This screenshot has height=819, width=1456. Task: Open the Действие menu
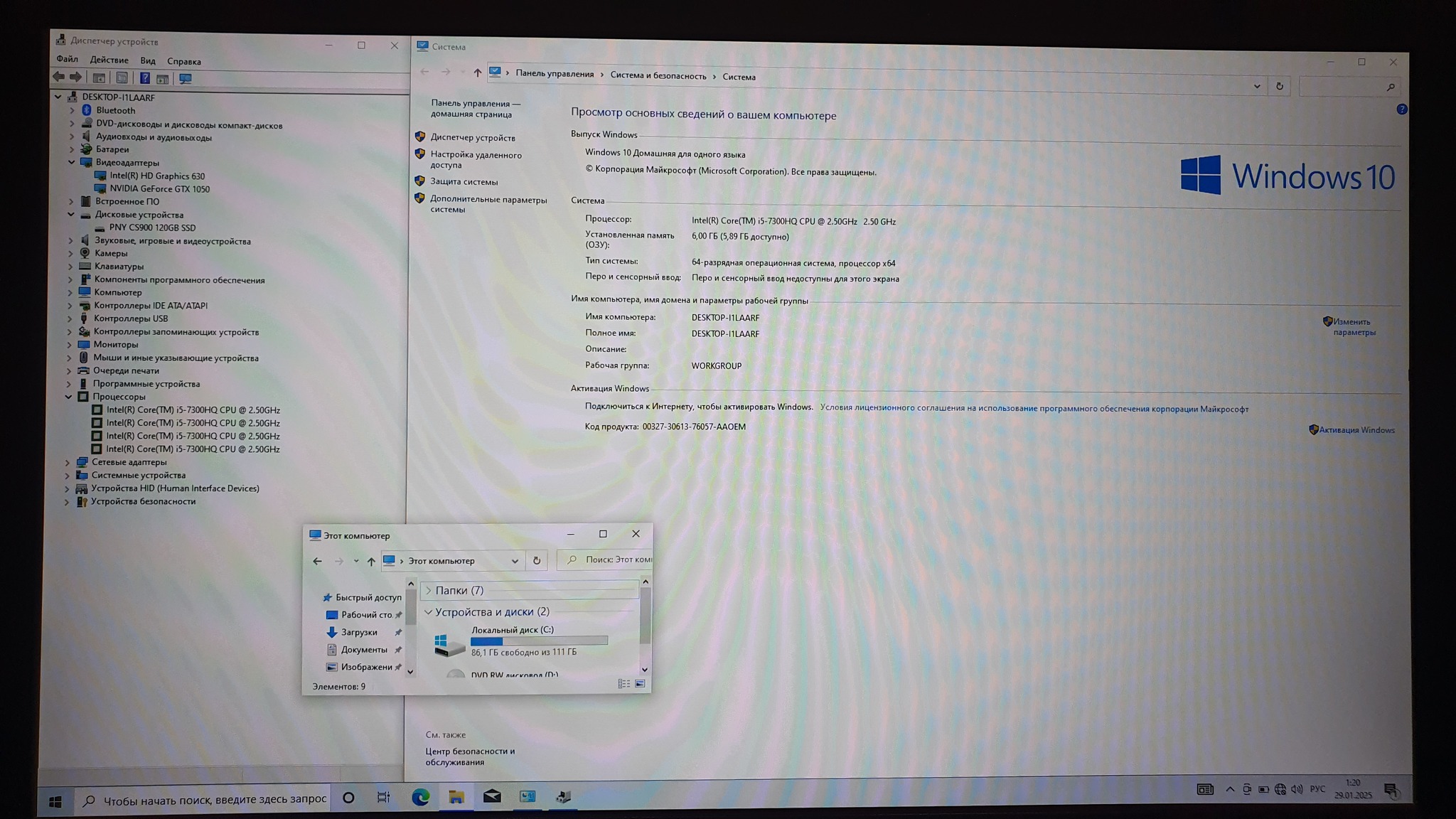109,60
